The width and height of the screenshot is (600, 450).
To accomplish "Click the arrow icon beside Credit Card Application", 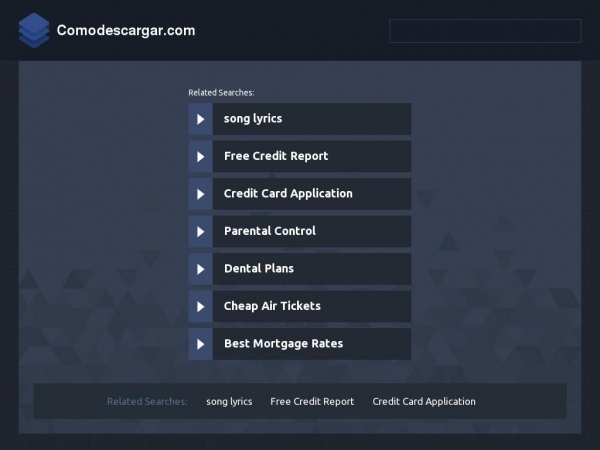I will [201, 194].
